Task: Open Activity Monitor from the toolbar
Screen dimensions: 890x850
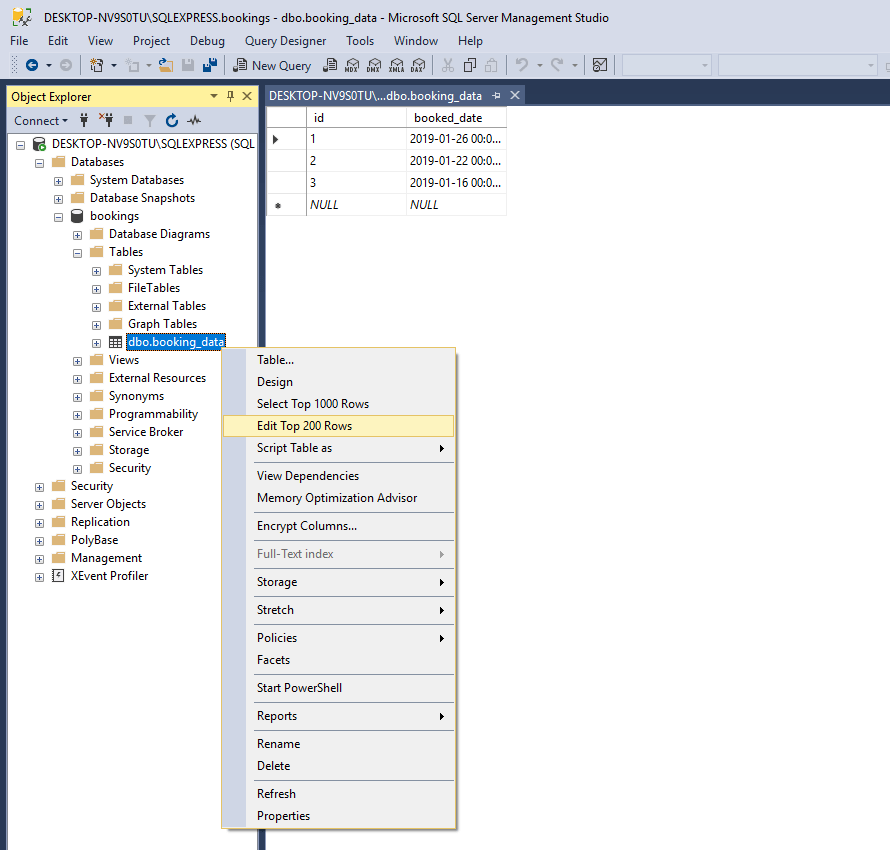Action: click(599, 65)
